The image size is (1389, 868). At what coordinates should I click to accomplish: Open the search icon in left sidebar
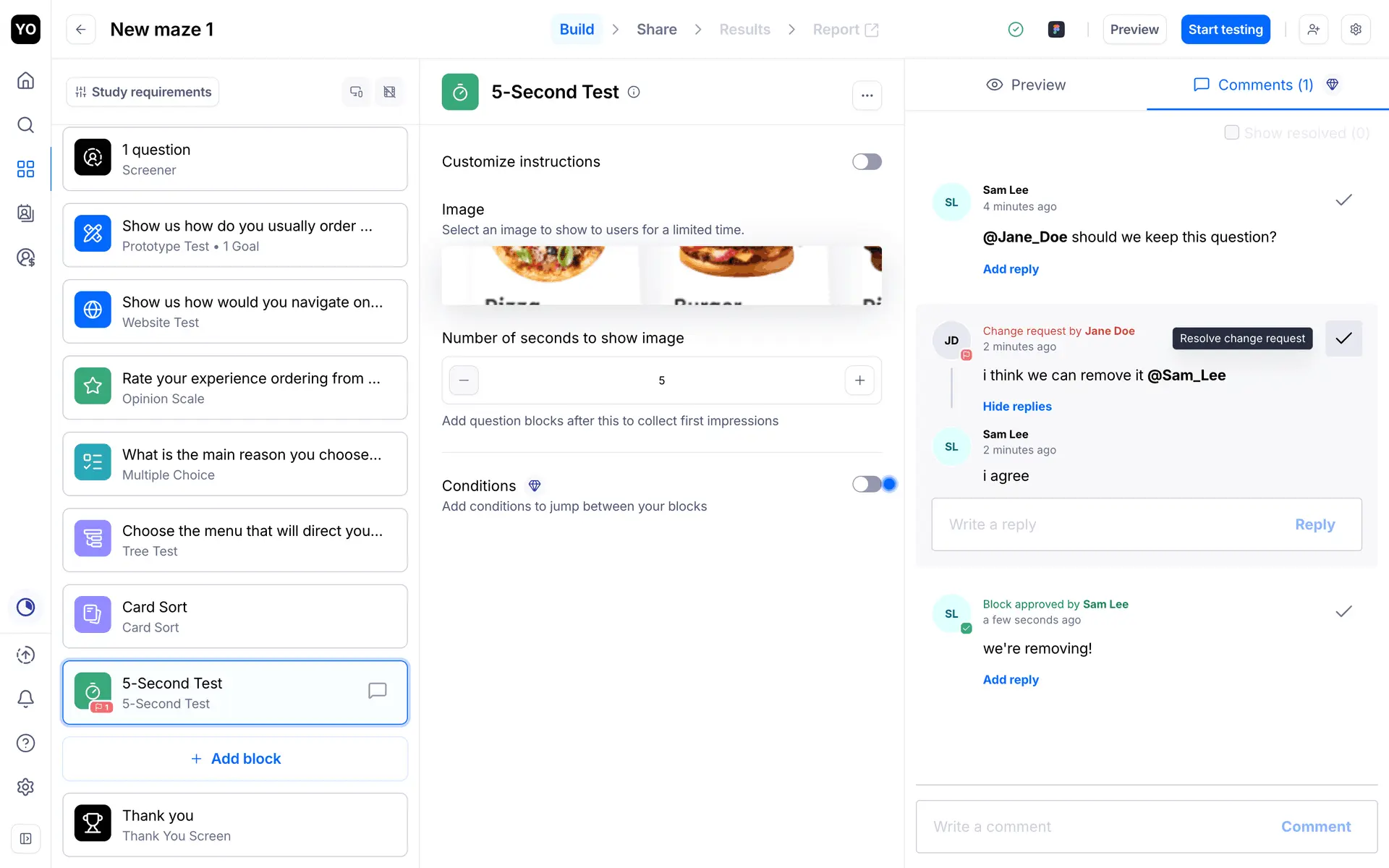tap(25, 125)
